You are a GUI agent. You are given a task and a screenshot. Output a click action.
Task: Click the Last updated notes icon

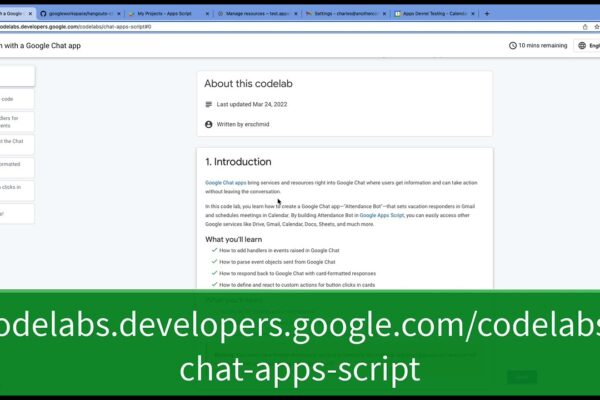tap(209, 104)
